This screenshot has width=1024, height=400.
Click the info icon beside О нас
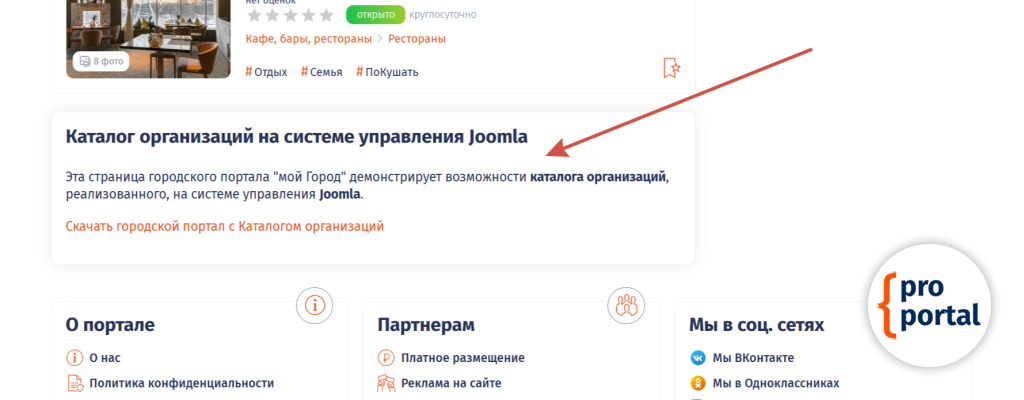(x=74, y=358)
